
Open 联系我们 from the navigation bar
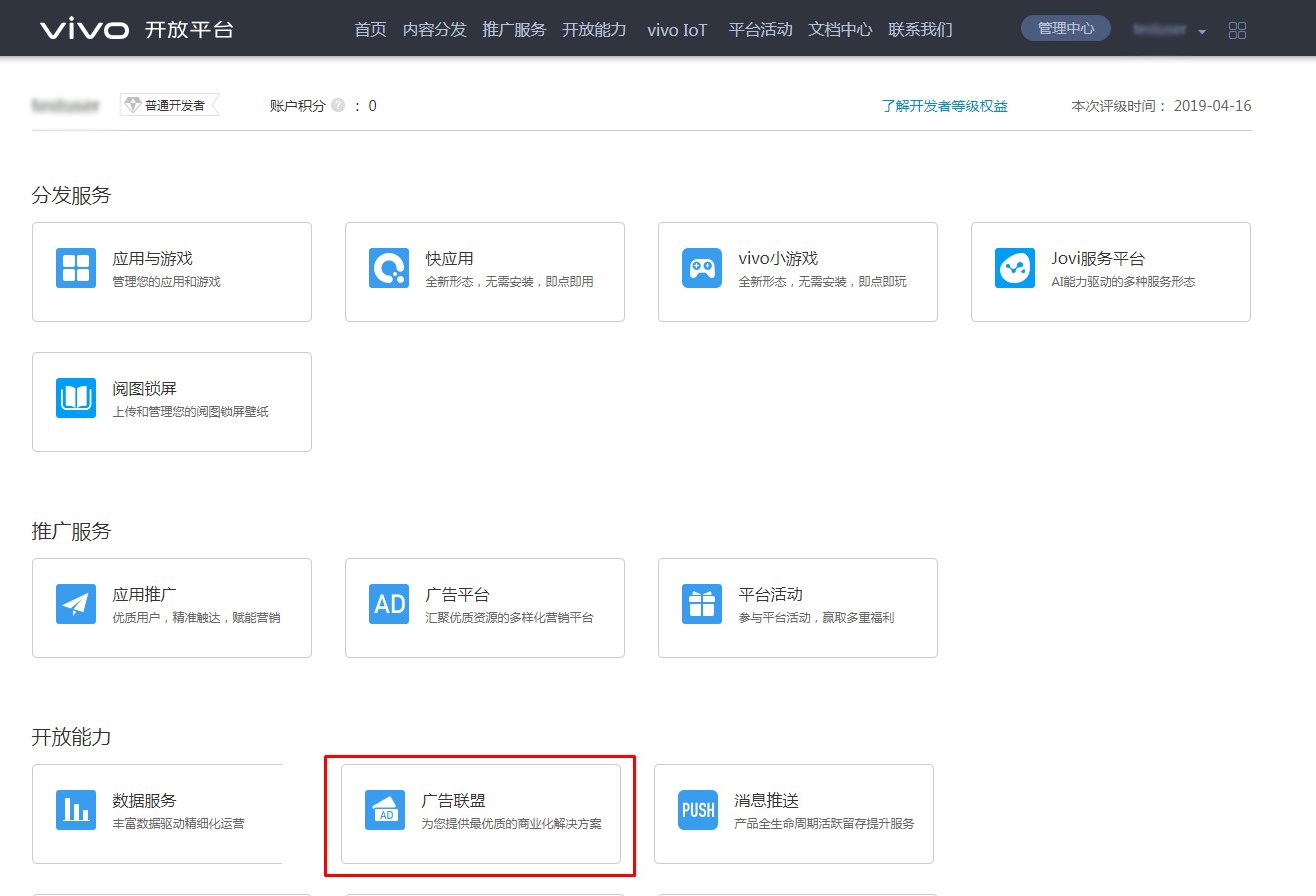point(920,29)
